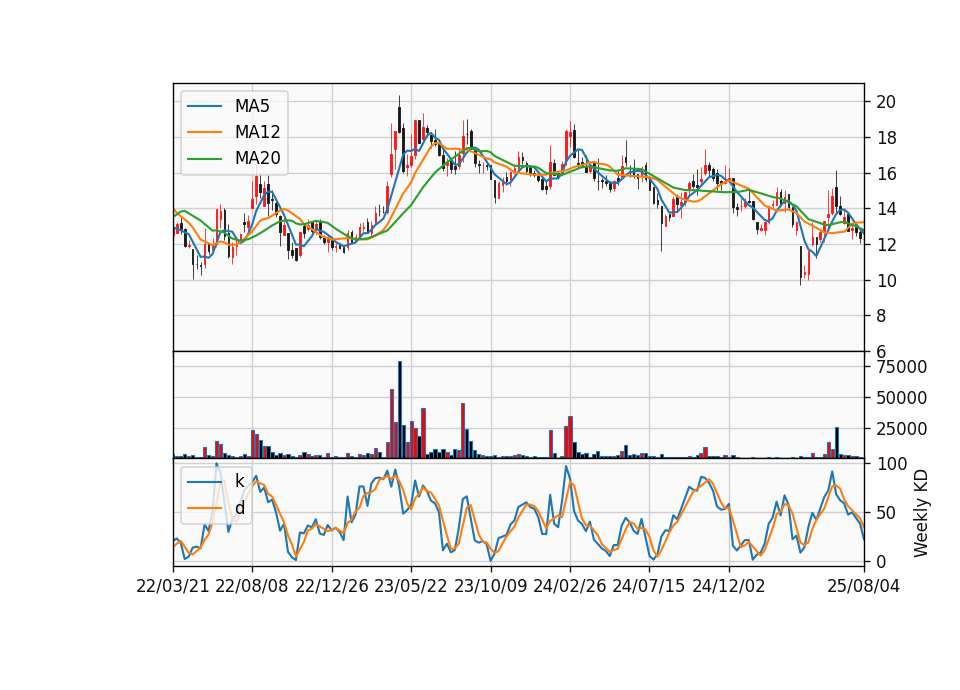Click the MA20 legend entry
This screenshot has width=960, height=690.
(x=233, y=158)
